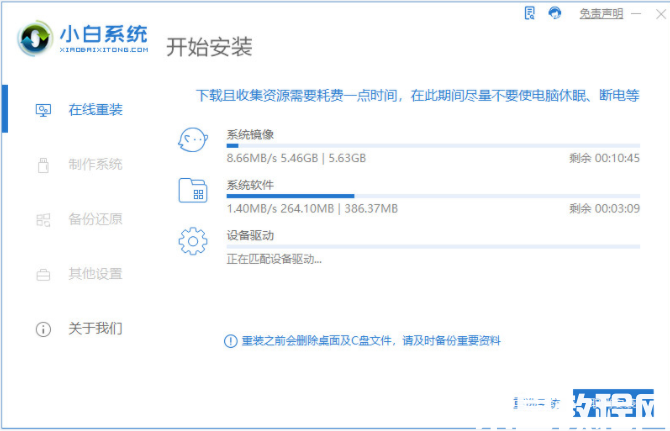The height and width of the screenshot is (431, 670).
Task: Click the 1.40MB/s 264.10MB | 386.37MB text
Action: click(312, 208)
